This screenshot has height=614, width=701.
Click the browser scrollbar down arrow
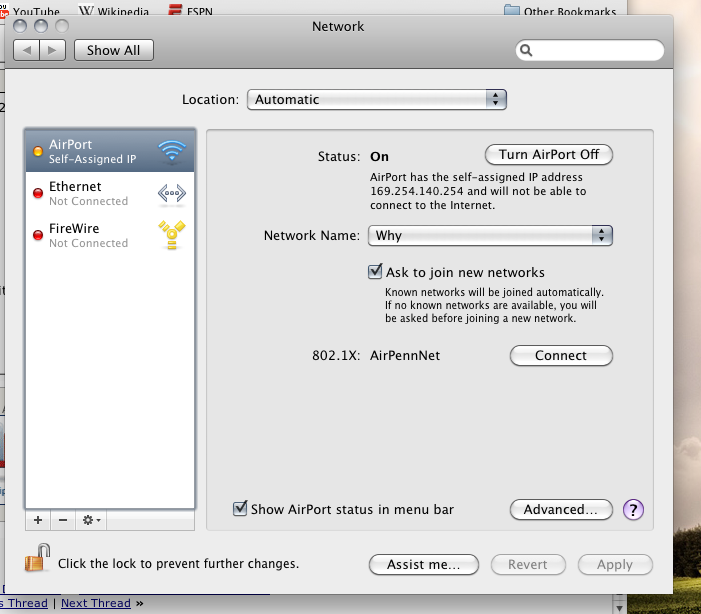(619, 608)
